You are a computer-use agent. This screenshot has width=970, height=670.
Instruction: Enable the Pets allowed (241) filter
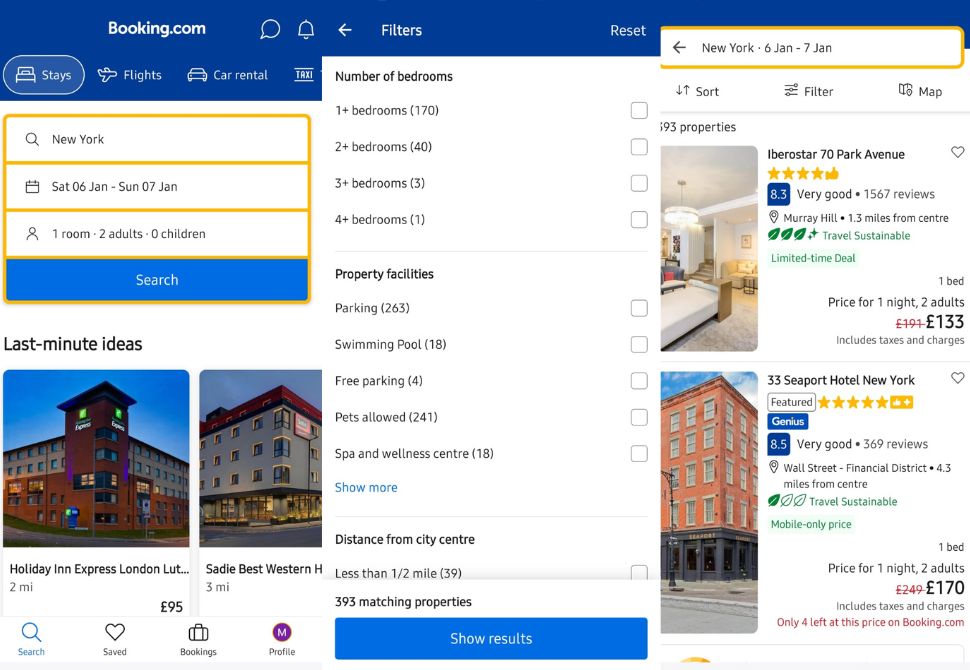639,417
